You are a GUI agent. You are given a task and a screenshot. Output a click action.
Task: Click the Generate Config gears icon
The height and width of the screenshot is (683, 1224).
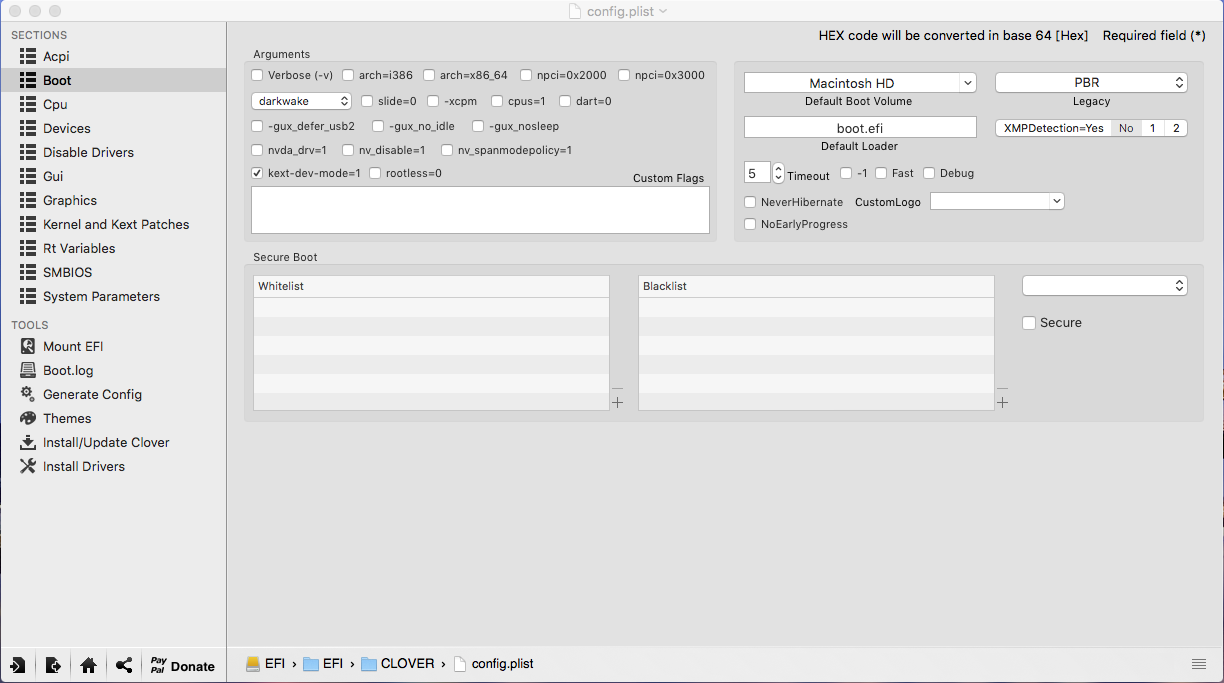(x=28, y=394)
